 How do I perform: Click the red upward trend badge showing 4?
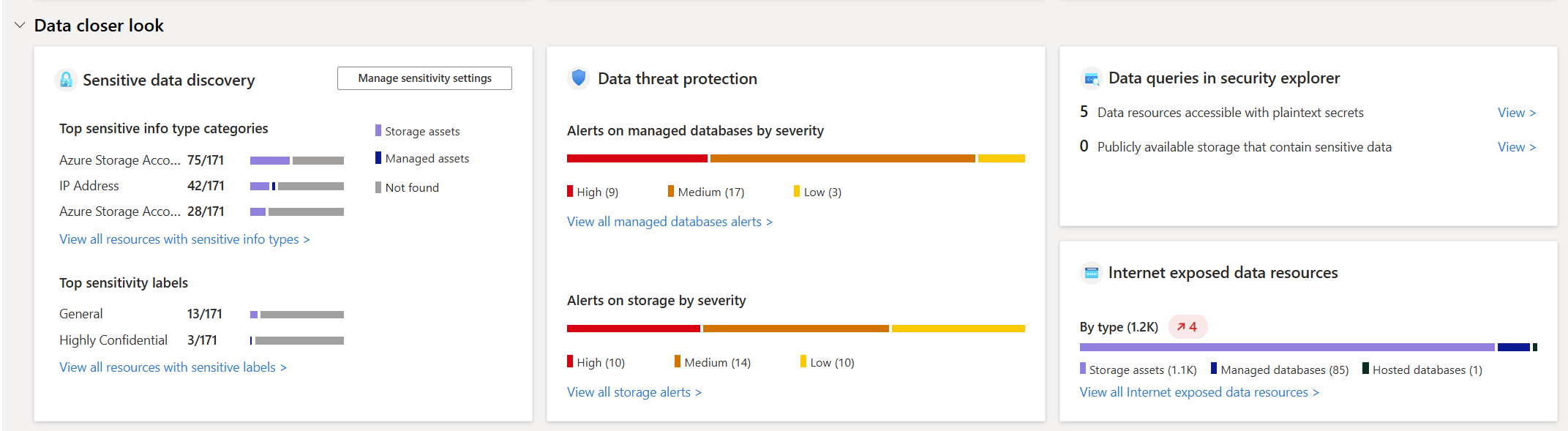(x=1188, y=327)
